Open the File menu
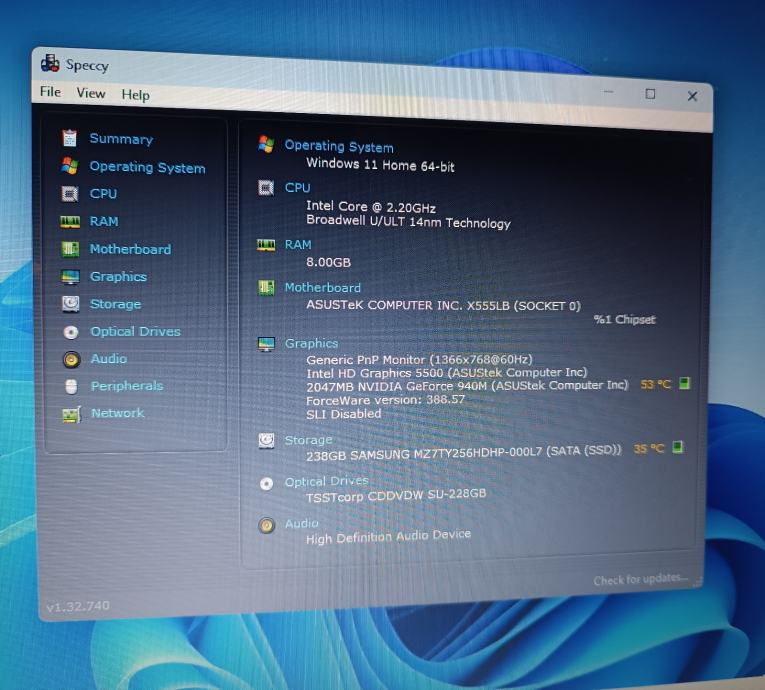 point(50,91)
